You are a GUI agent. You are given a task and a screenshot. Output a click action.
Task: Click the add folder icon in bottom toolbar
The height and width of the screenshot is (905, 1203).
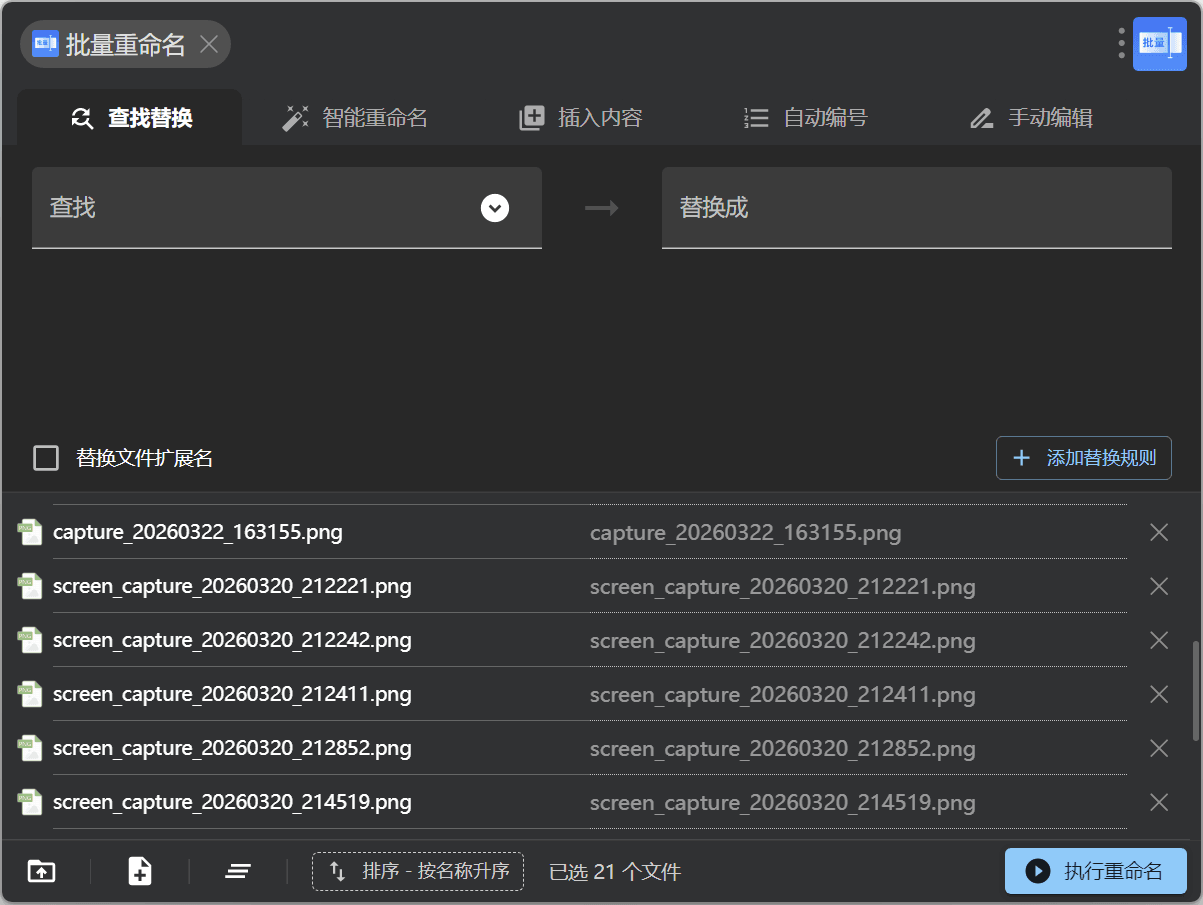(41, 871)
